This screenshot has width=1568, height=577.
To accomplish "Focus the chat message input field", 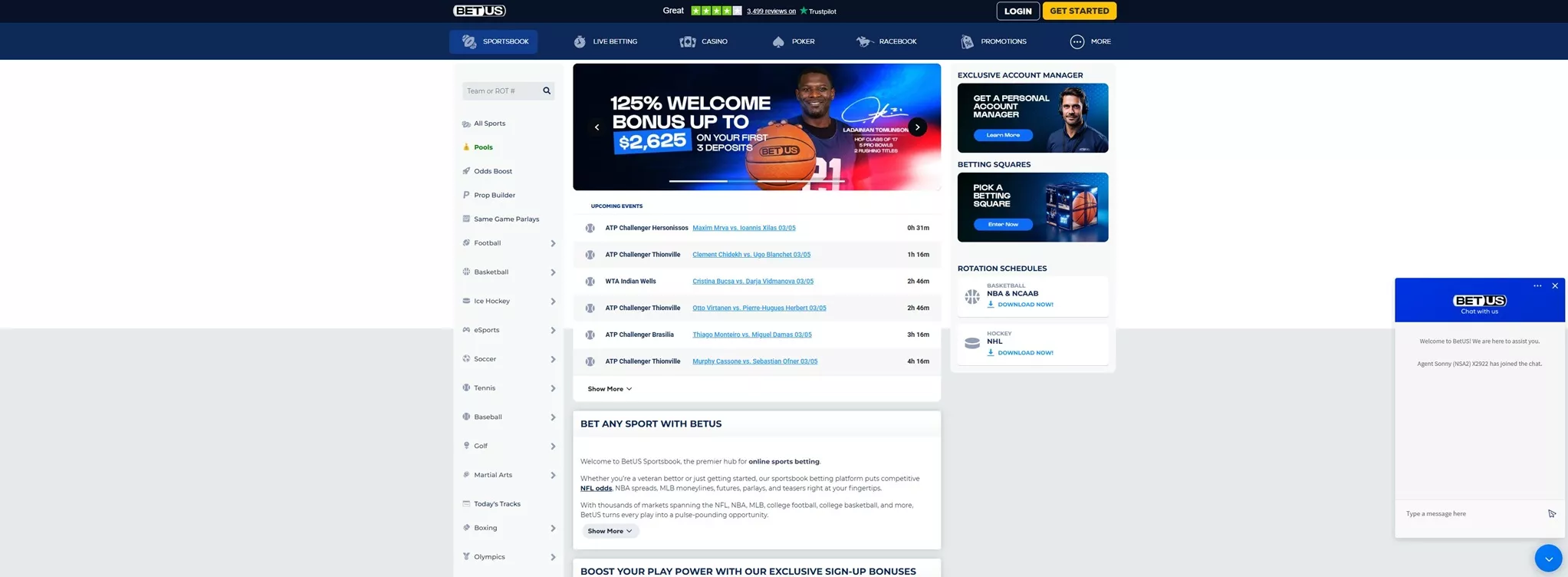I will coord(1472,514).
